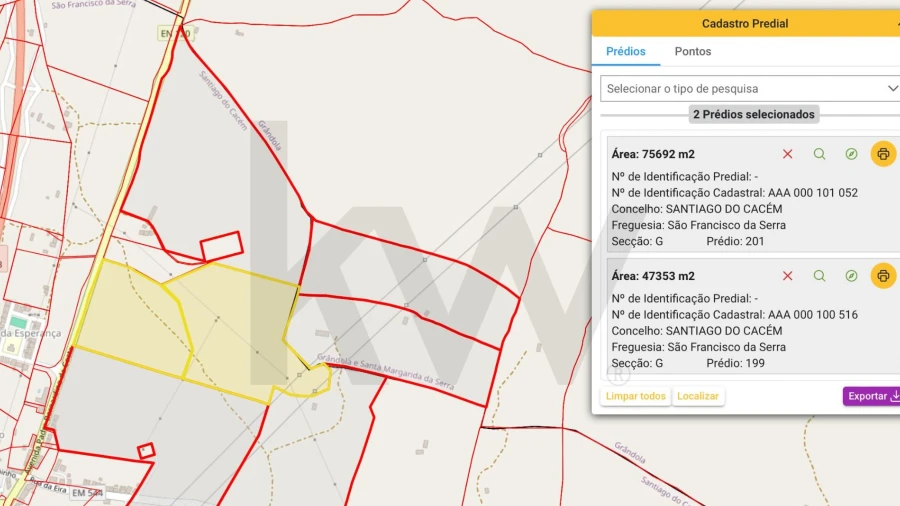Print the 47353 m2 parcel record
Viewport: 900px width, 506px height.
coord(883,276)
